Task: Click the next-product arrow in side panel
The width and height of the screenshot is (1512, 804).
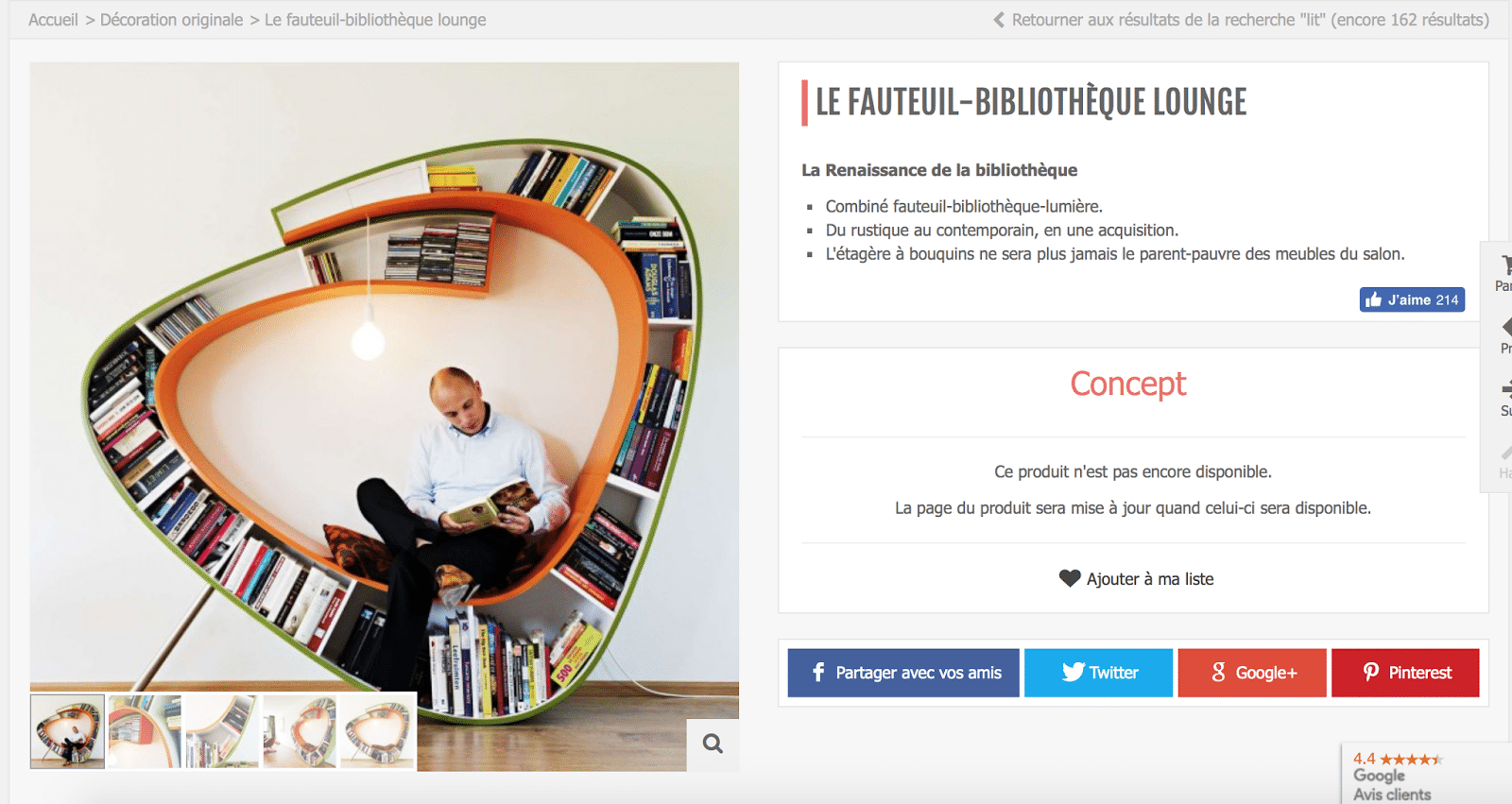Action: 1505,388
